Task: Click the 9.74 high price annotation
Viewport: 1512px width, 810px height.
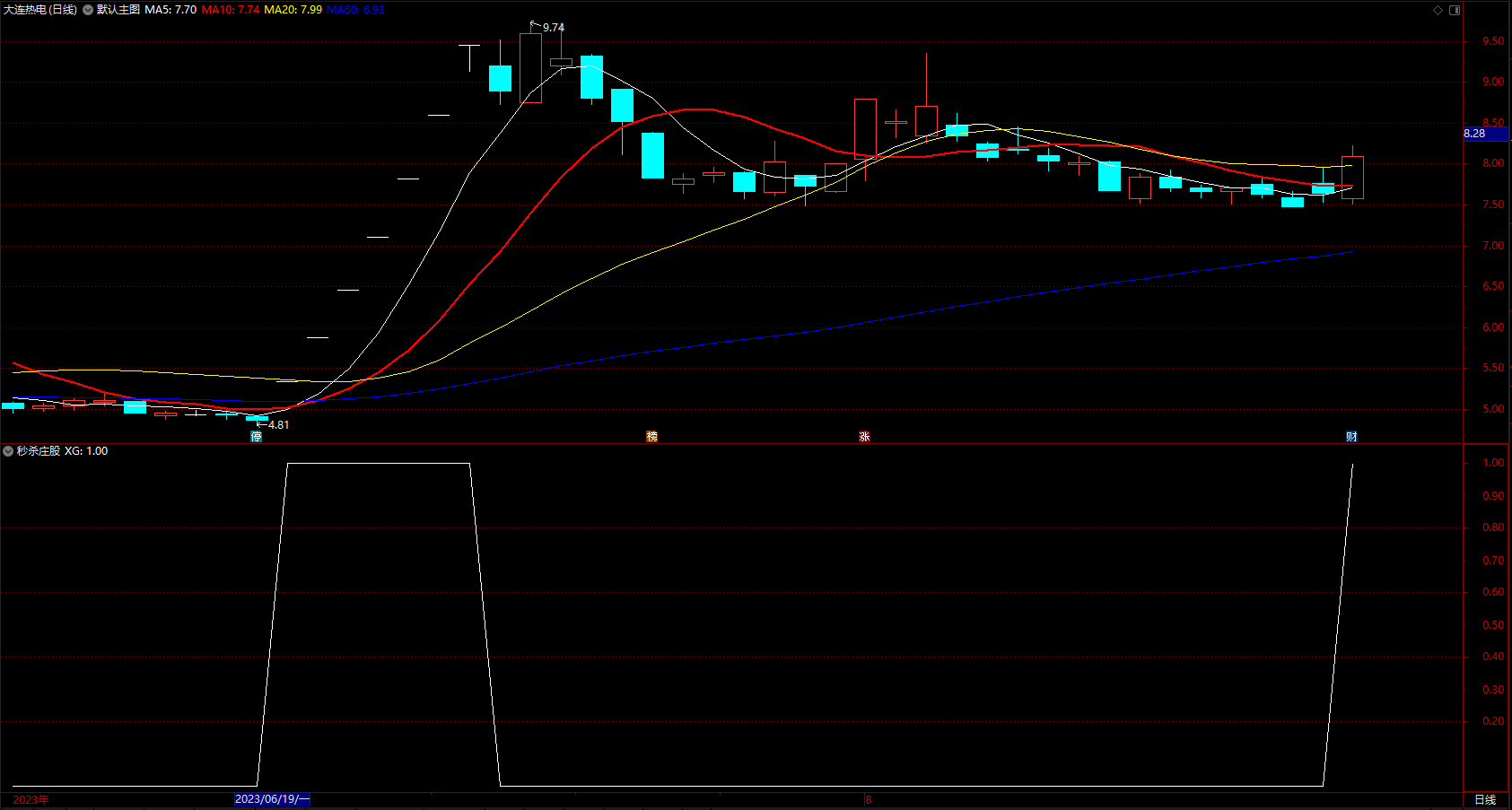Action: [554, 28]
